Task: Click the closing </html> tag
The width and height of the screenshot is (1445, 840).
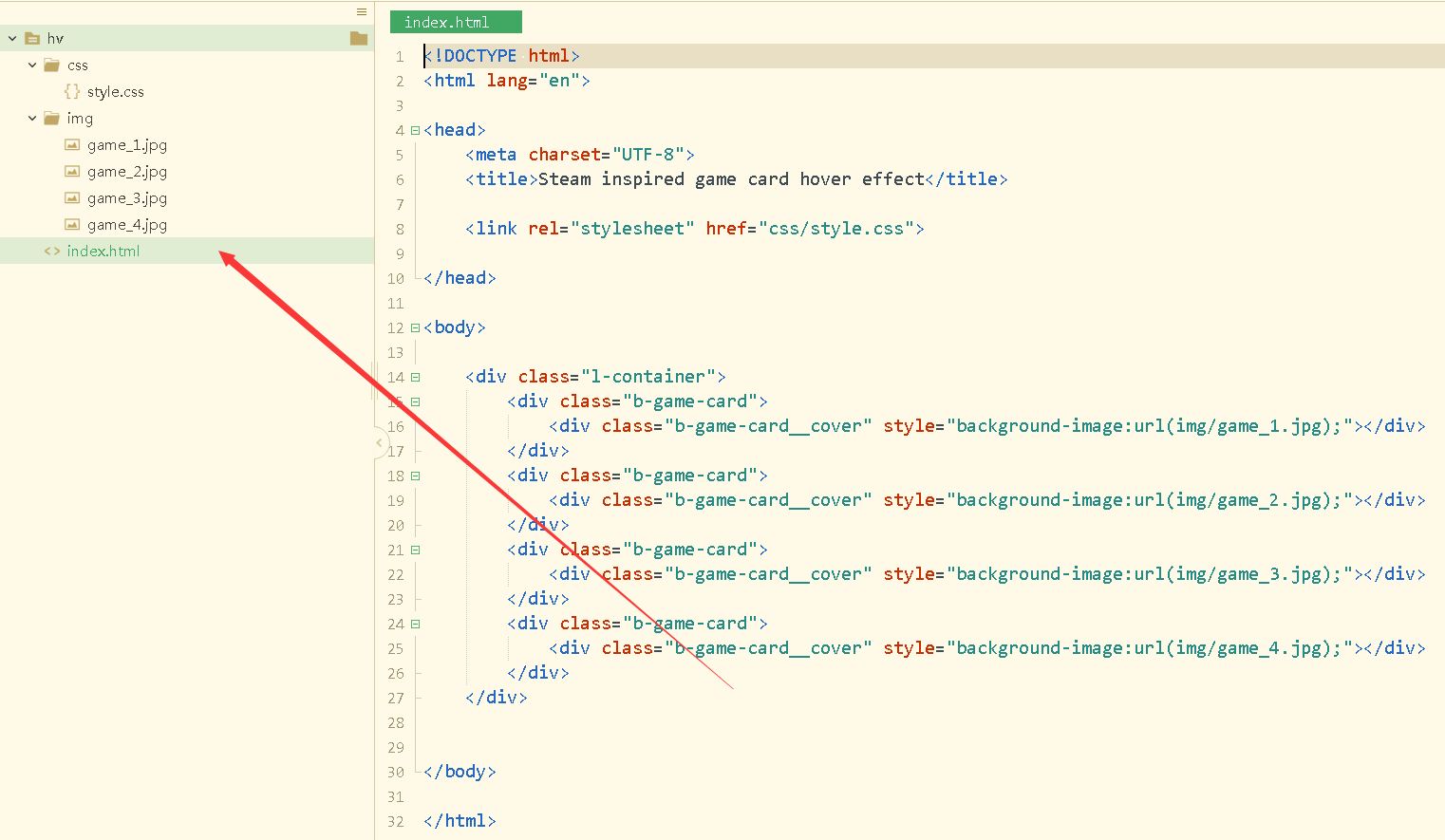Action: (460, 821)
